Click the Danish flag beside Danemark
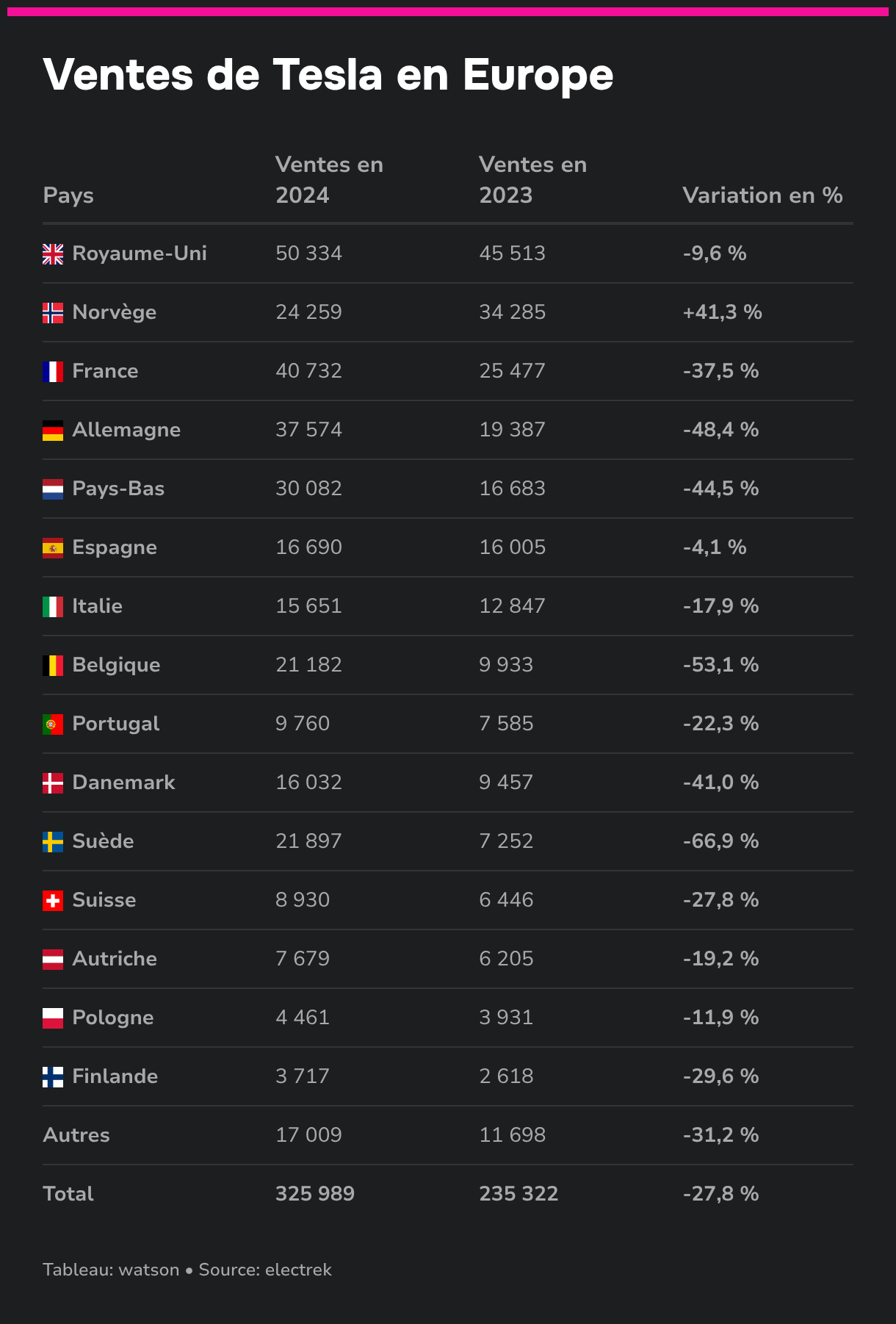896x1324 pixels. pyautogui.click(x=53, y=783)
